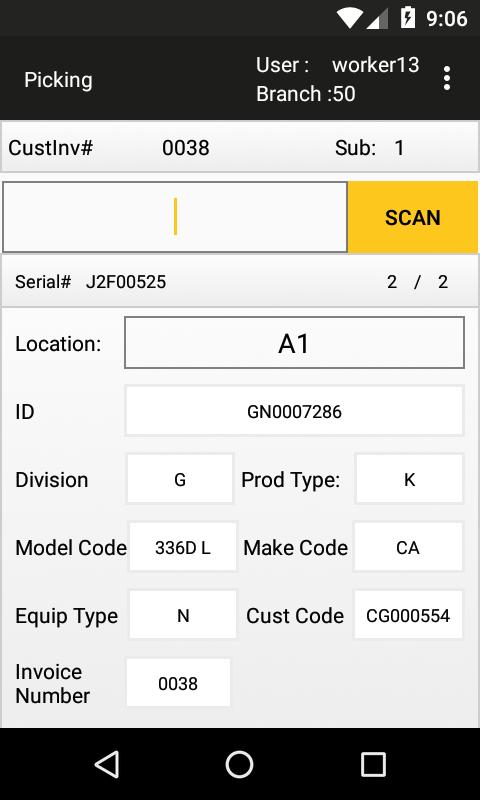
Task: Select the Equip Type field showing N
Action: 183,615
